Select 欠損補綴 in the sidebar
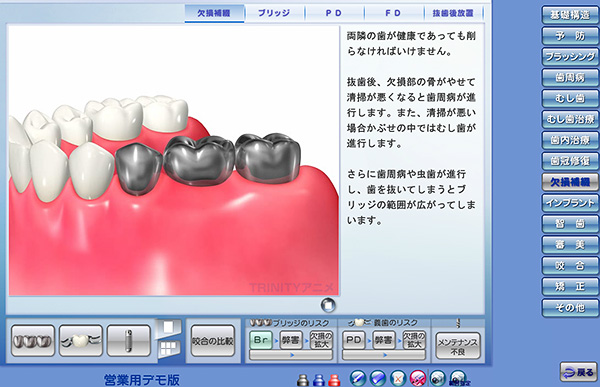Viewport: 600px width, 387px height. pos(570,182)
